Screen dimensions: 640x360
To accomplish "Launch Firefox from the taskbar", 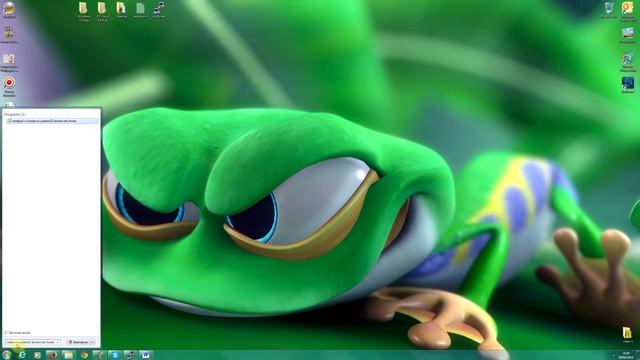I will coord(52,355).
